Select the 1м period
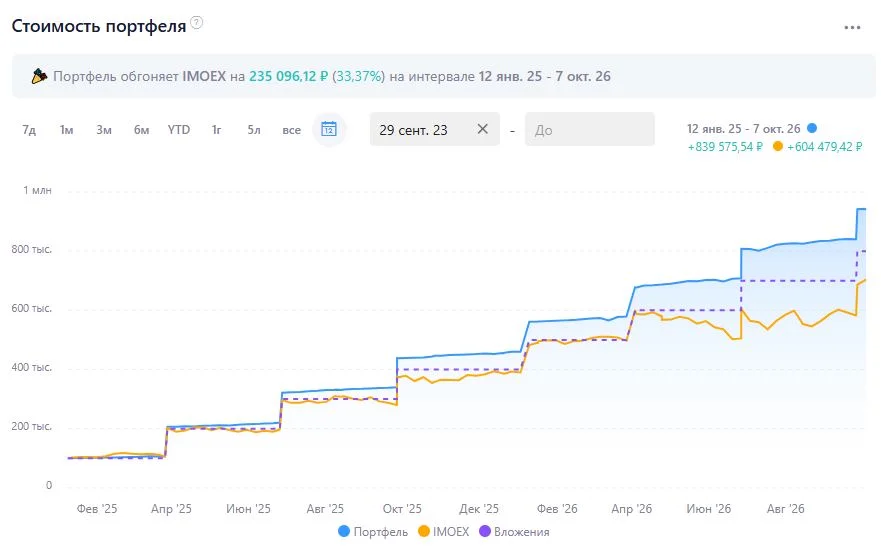Image resolution: width=881 pixels, height=554 pixels. tap(66, 130)
